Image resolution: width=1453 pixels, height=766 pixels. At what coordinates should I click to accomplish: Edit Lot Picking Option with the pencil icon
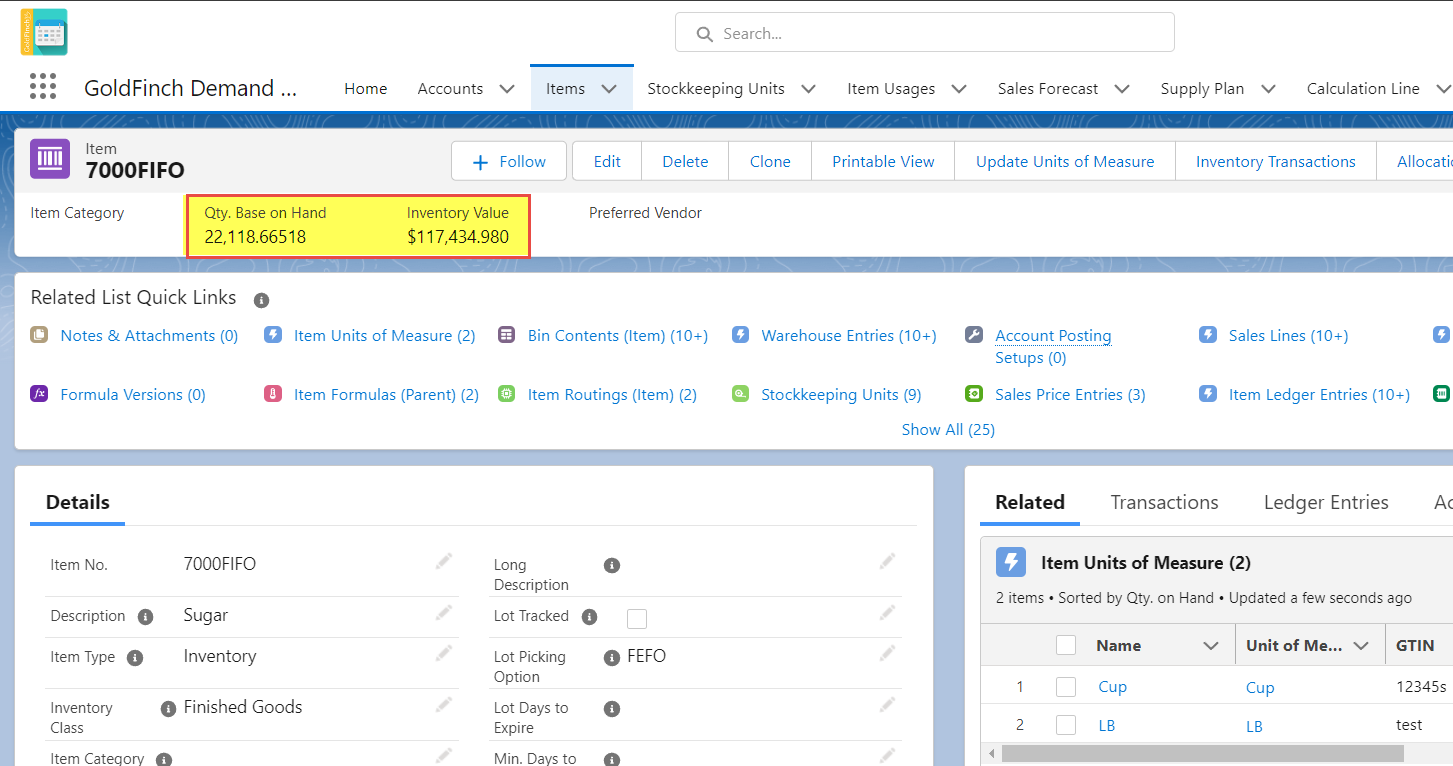[x=887, y=654]
